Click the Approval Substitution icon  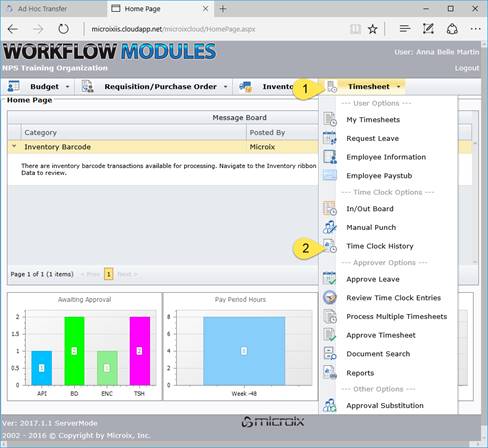coord(330,405)
